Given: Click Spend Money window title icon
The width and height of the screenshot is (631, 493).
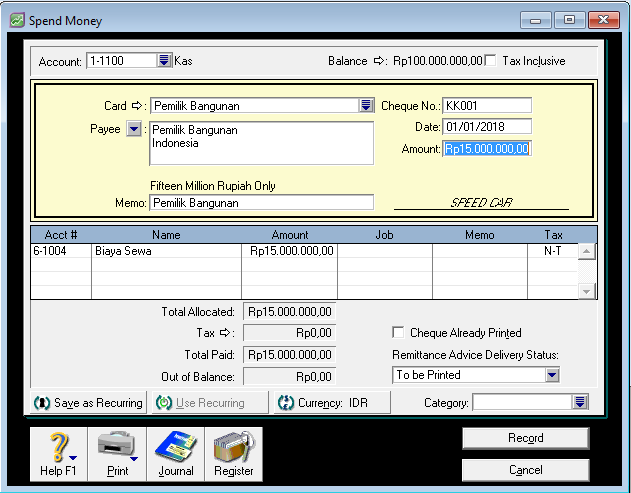Looking at the screenshot, I should [x=17, y=20].
